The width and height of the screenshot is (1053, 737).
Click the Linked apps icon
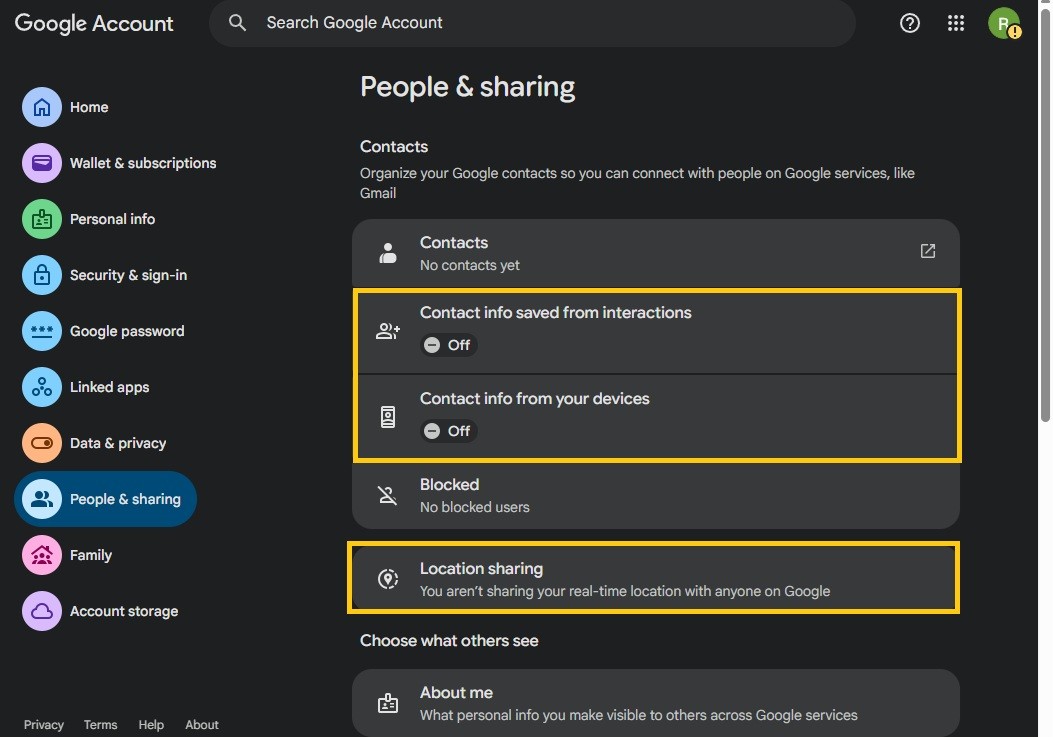pos(42,387)
